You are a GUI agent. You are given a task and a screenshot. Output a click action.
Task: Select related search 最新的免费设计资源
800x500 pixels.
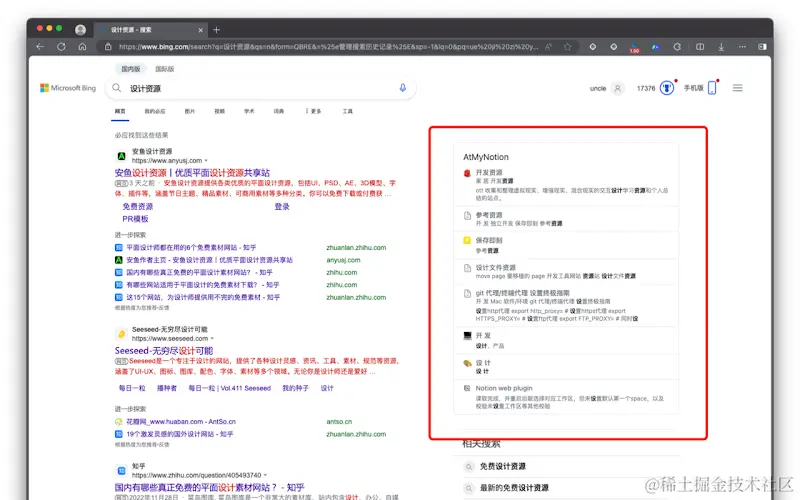pyautogui.click(x=514, y=488)
